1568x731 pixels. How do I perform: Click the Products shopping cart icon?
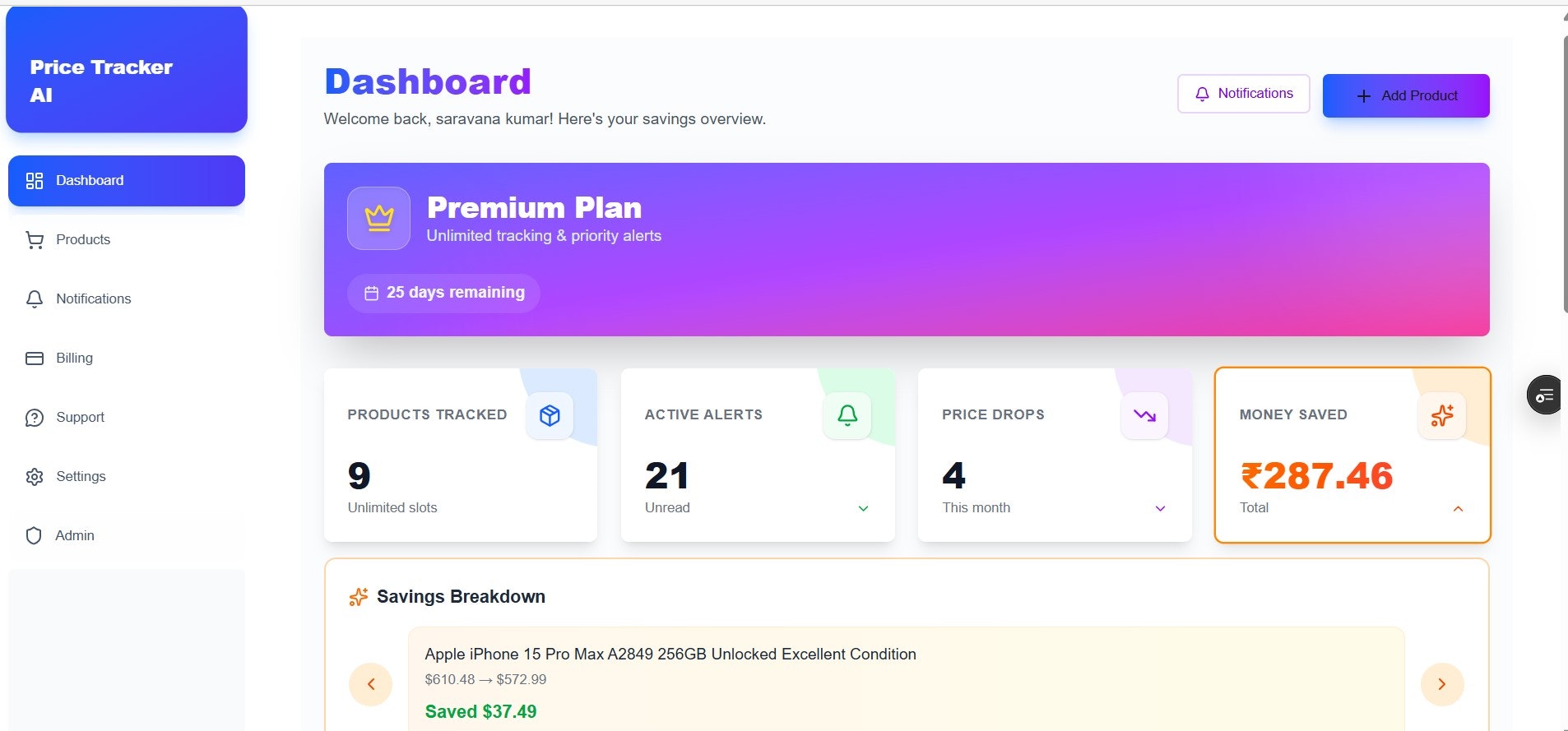(x=35, y=239)
